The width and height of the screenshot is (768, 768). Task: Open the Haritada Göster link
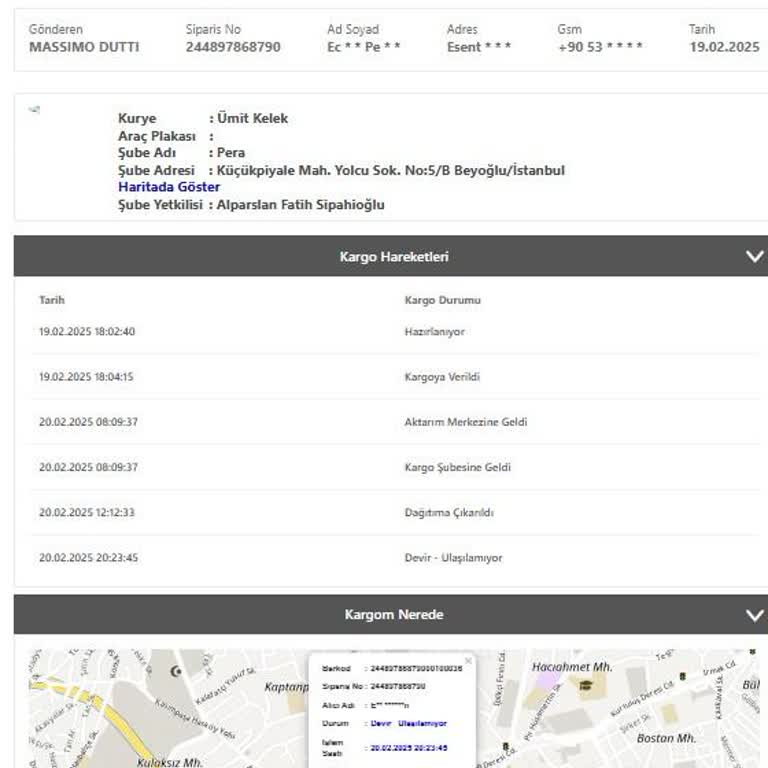169,187
